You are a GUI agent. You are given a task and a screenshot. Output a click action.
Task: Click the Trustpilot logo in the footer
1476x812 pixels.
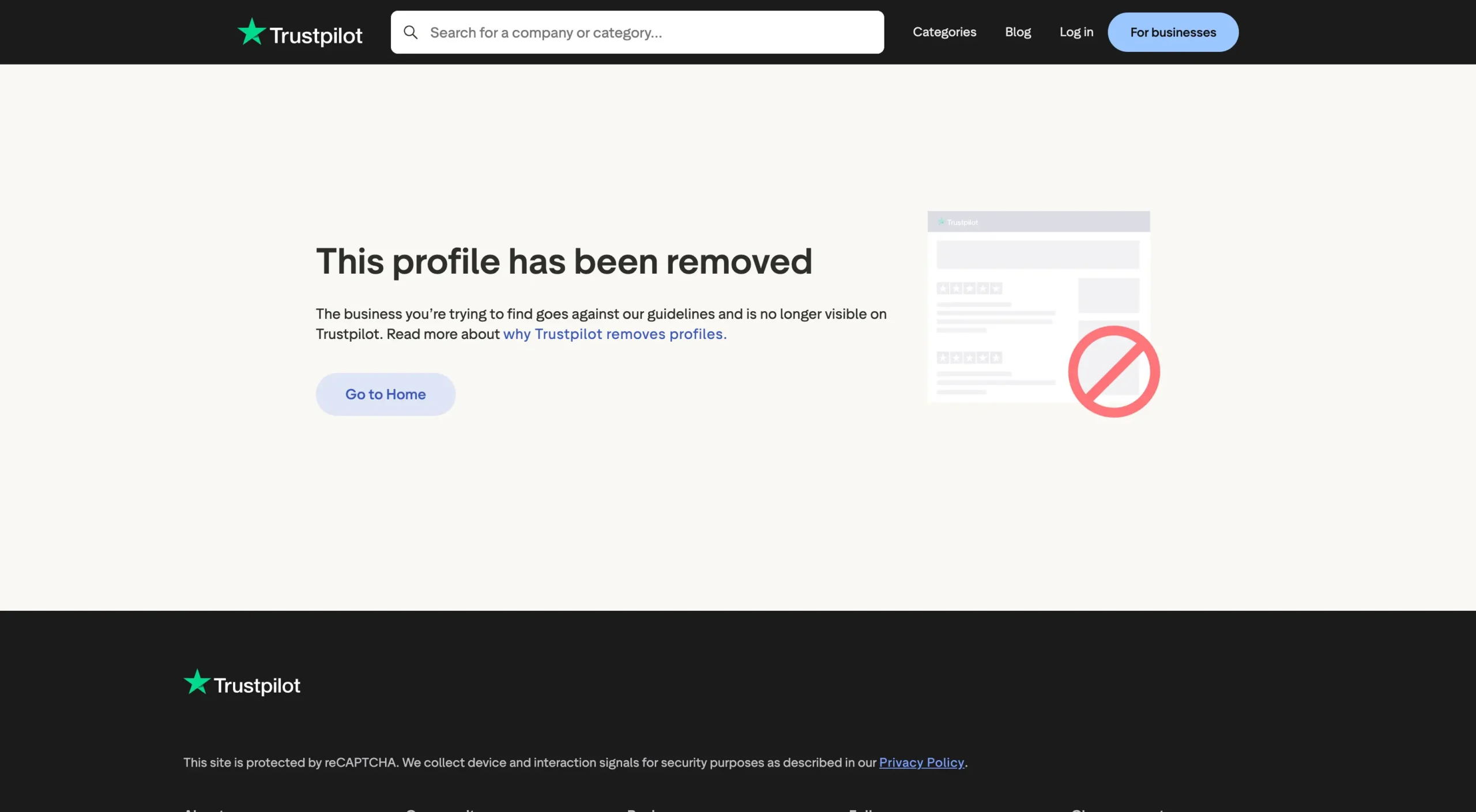242,683
